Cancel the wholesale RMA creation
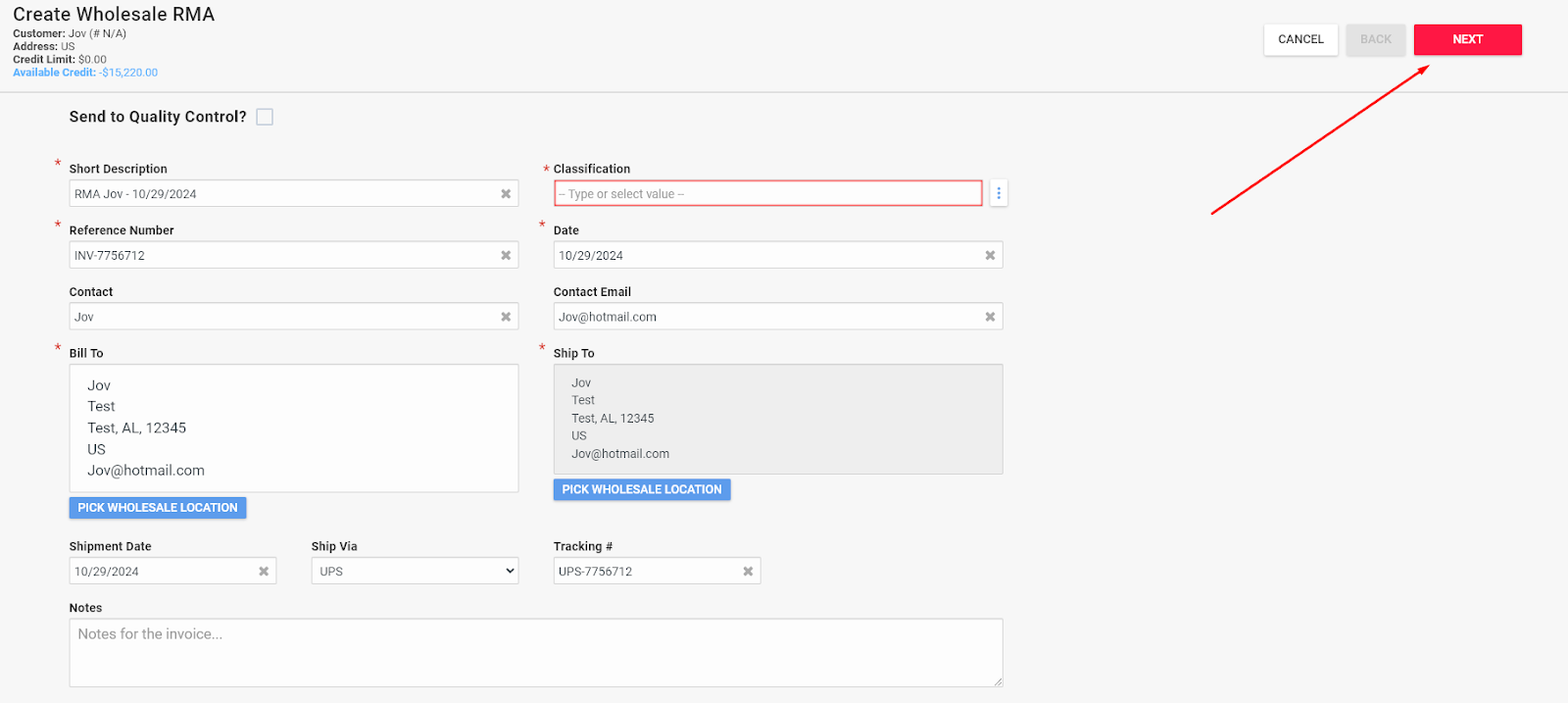 tap(1300, 39)
